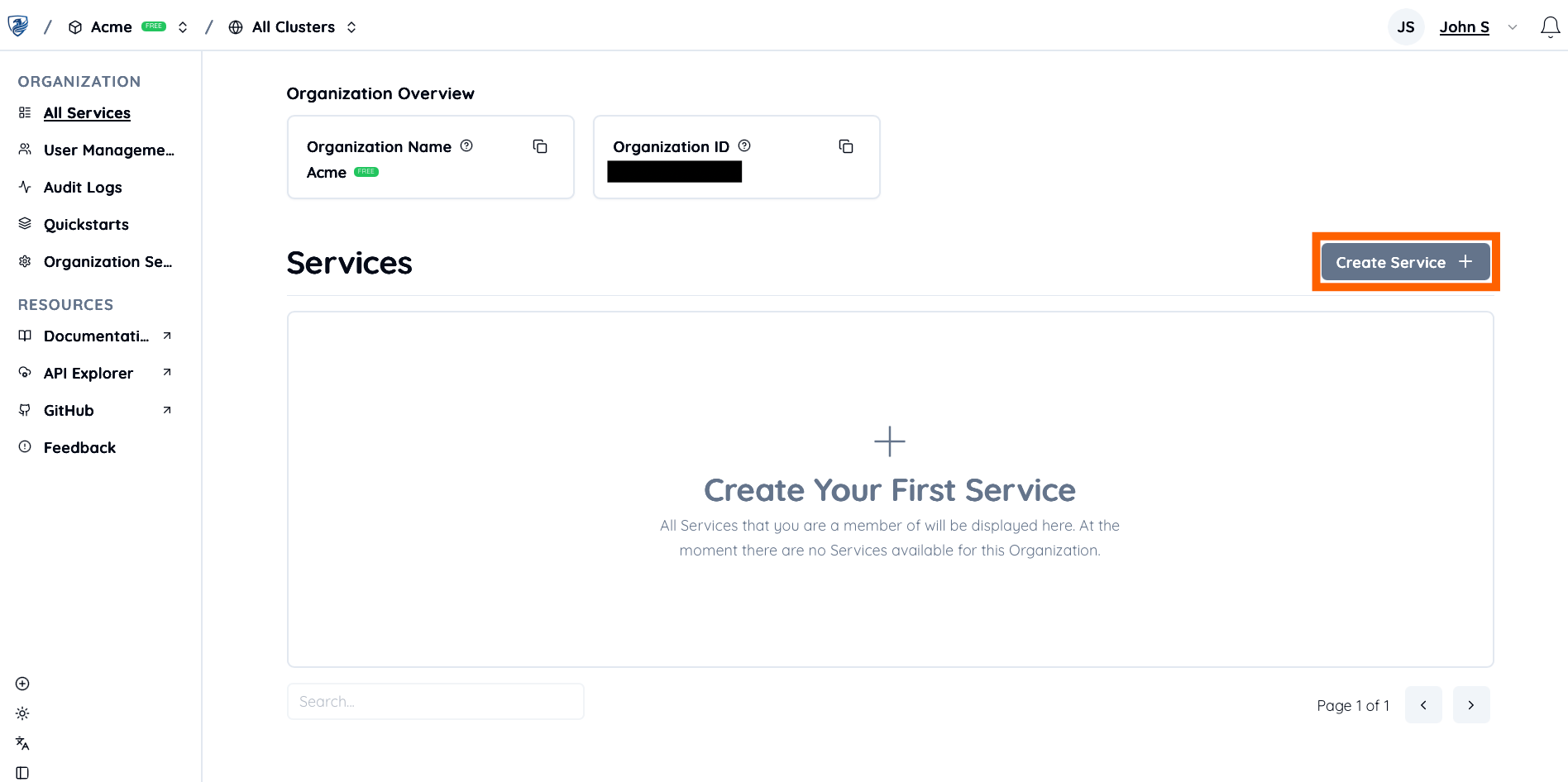Go to the previous services page

coord(1423,705)
